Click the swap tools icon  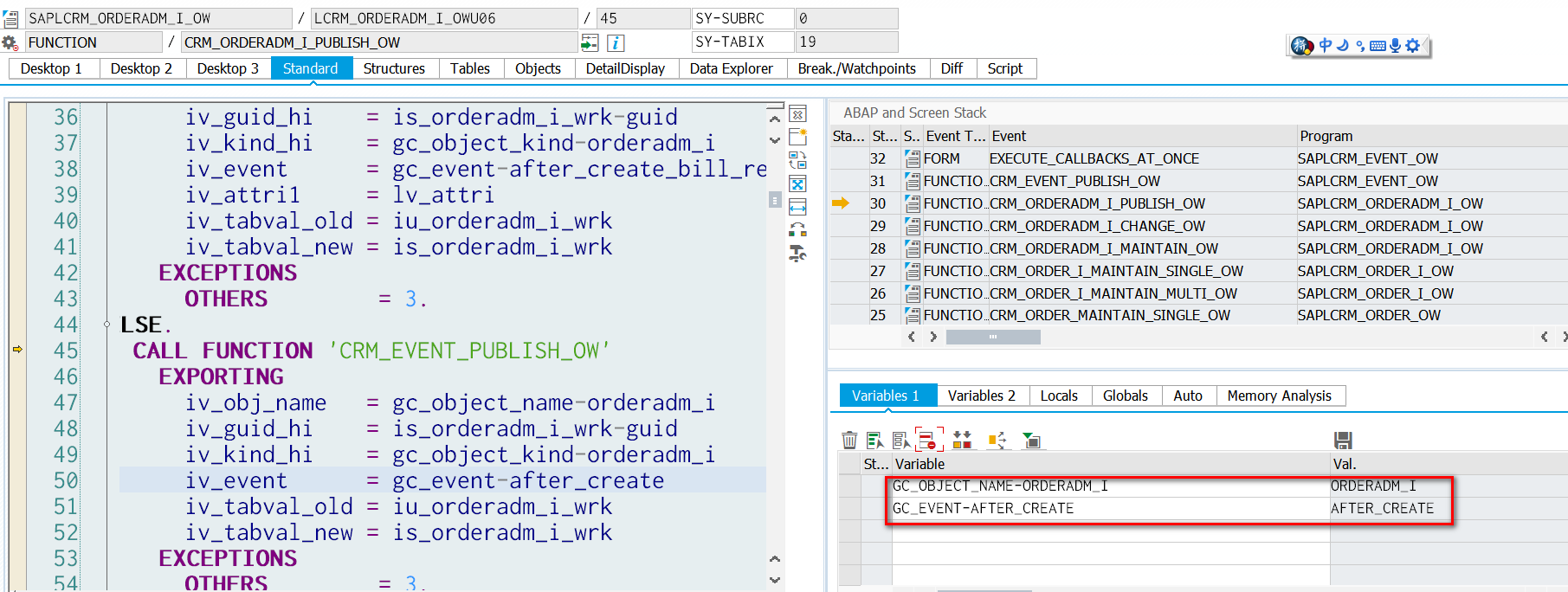[797, 229]
